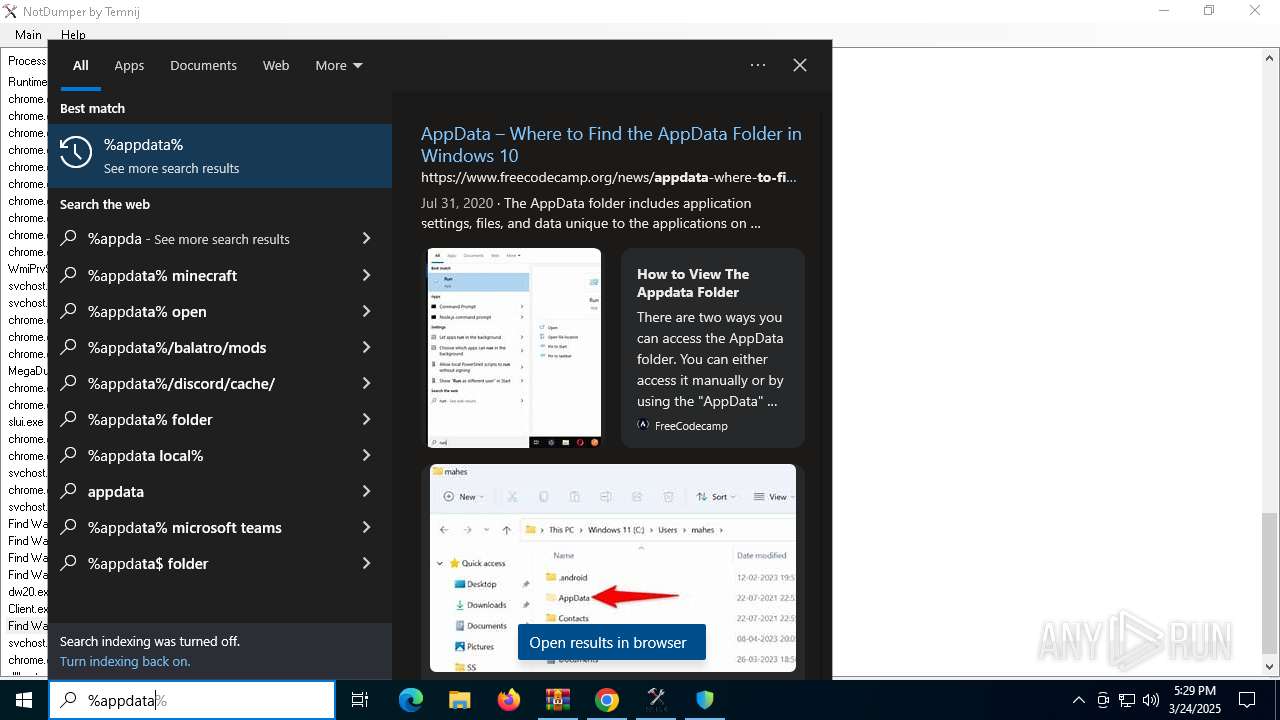The width and height of the screenshot is (1280, 720).
Task: Open 'AppData – Where to Find' article link
Action: click(611, 145)
